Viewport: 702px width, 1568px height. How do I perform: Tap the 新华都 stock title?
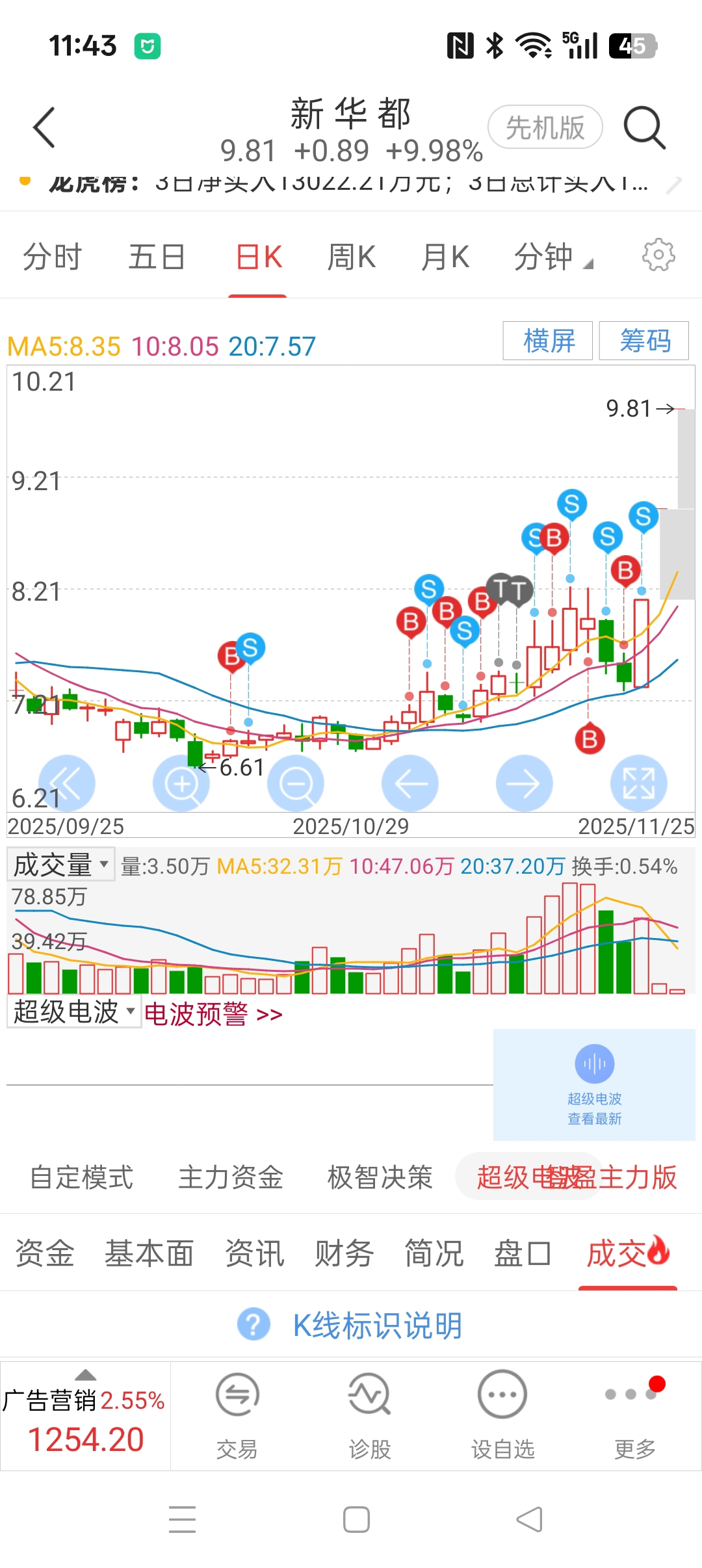350,114
